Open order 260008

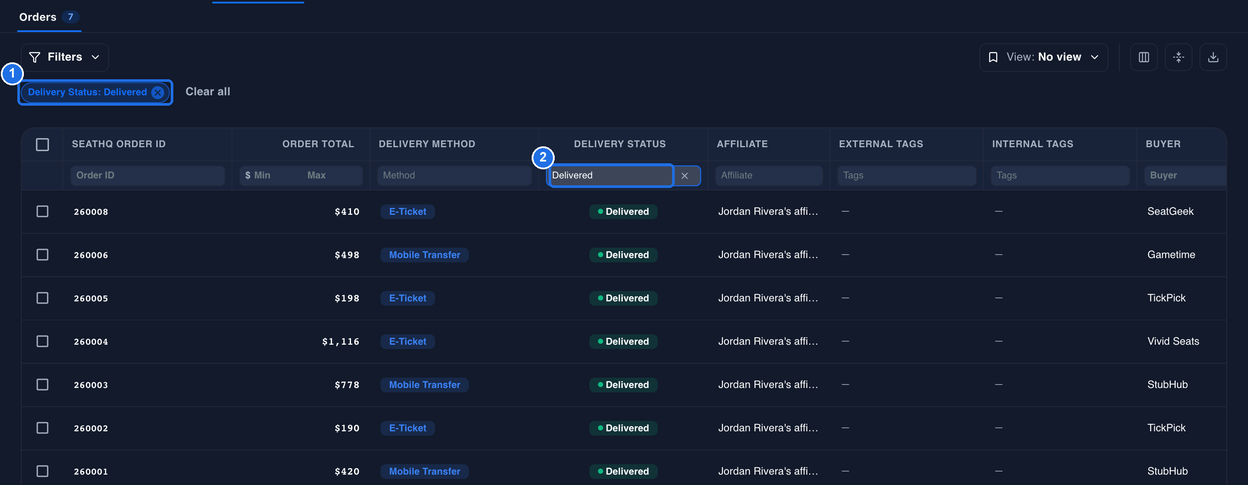coord(91,212)
